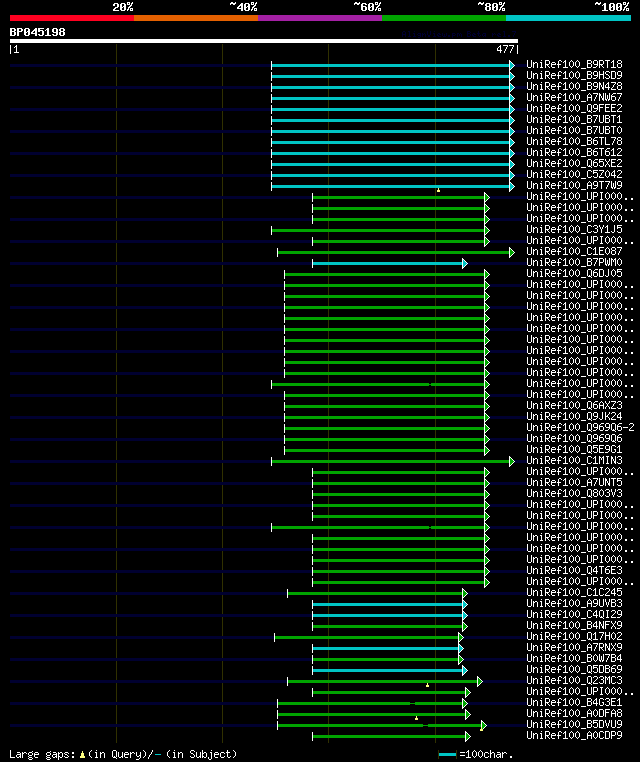Select the UniRef100_C1E087 label
This screenshot has width=640, height=762.
tap(574, 251)
